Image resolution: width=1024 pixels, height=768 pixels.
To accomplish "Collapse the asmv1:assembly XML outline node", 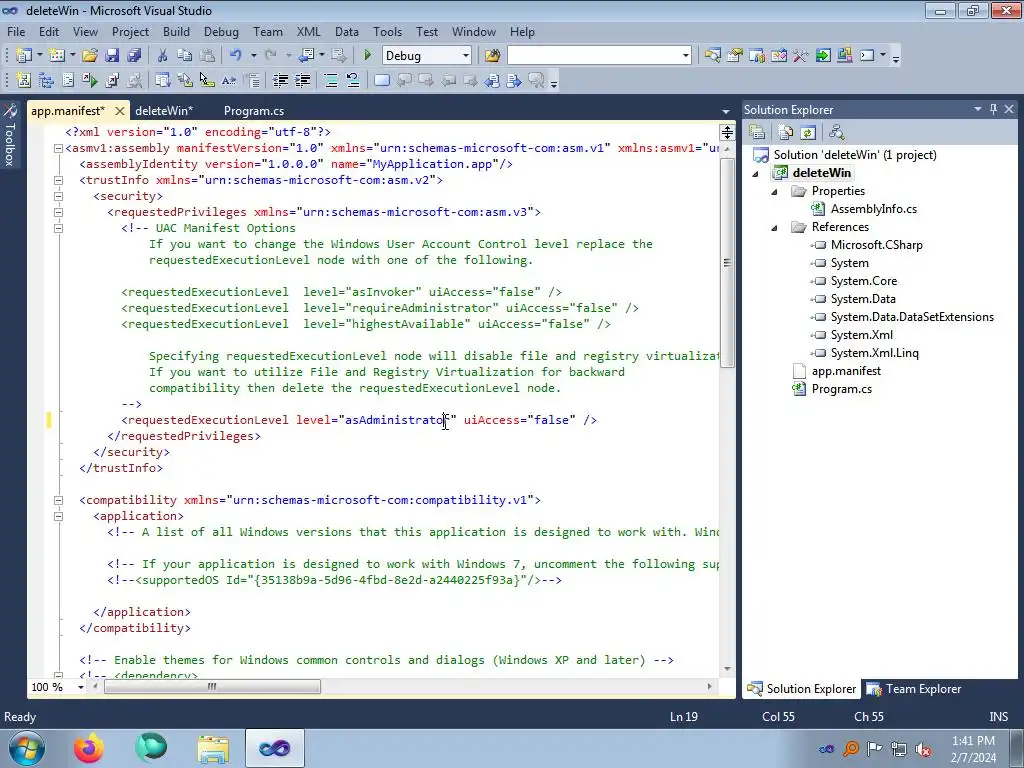I will tap(58, 148).
